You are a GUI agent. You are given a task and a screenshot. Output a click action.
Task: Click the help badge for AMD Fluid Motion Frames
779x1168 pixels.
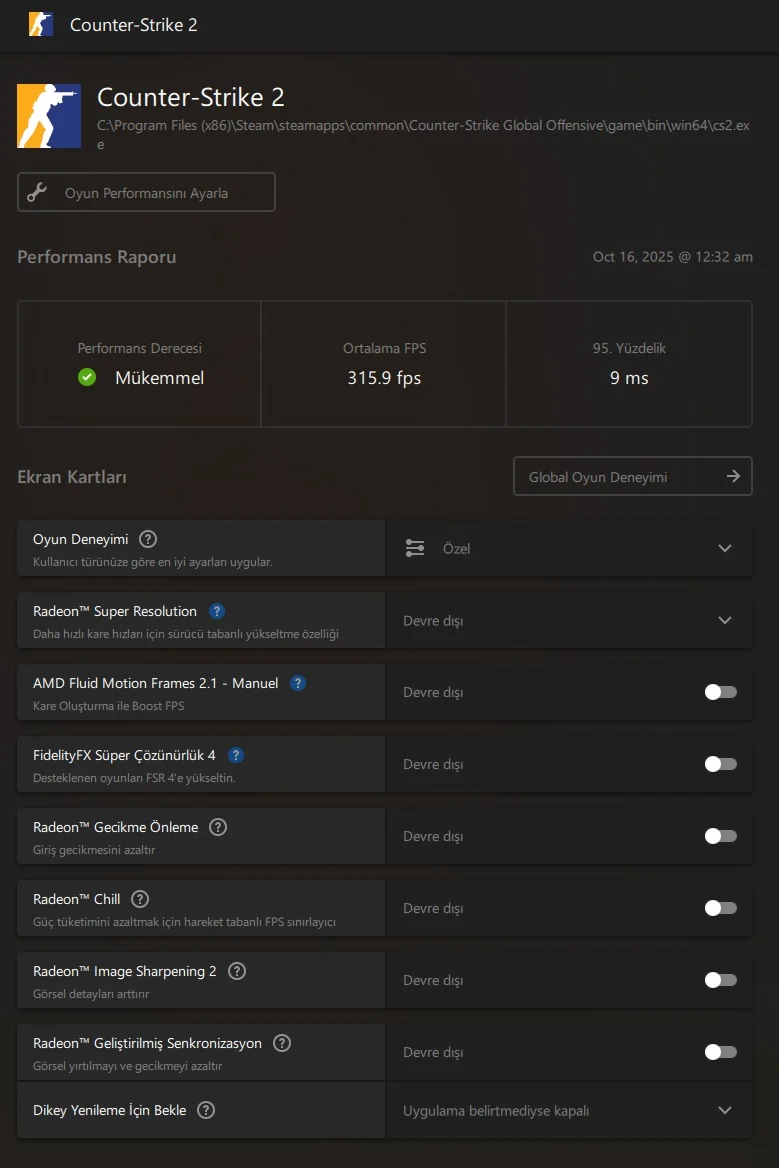(298, 683)
